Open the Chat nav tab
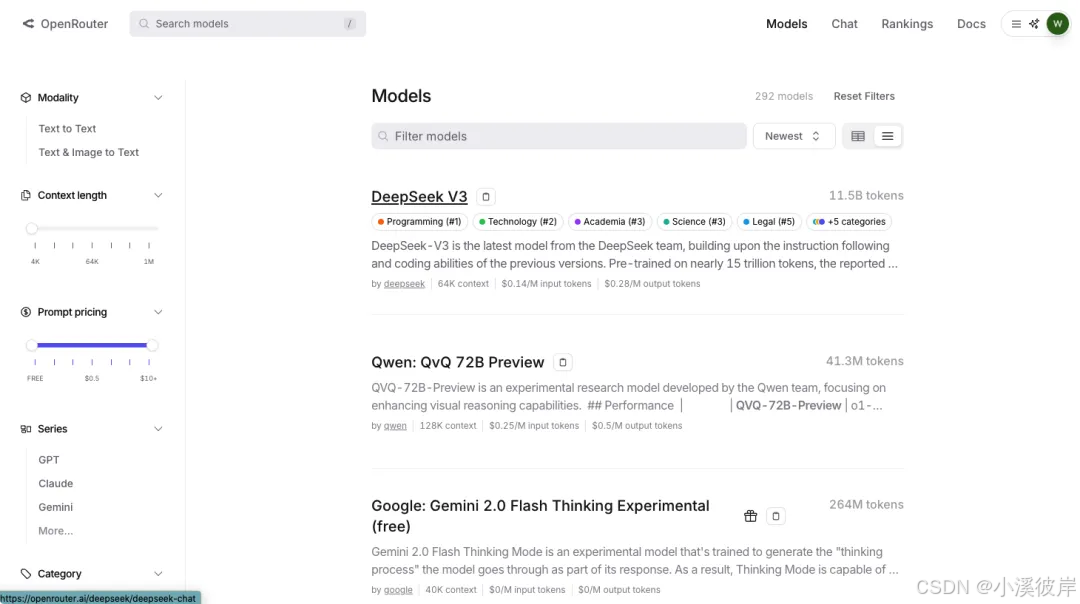Screen dimensions: 1080x604 coord(844,24)
